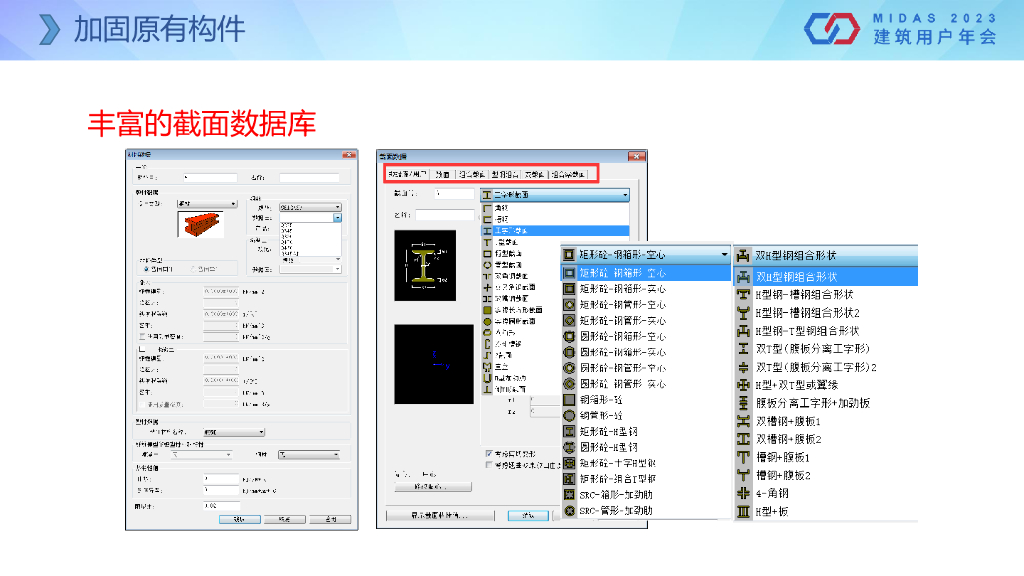Viewport: 1024px width, 576px height.
Task: Switch to the 组合截面库 tab
Action: point(567,174)
